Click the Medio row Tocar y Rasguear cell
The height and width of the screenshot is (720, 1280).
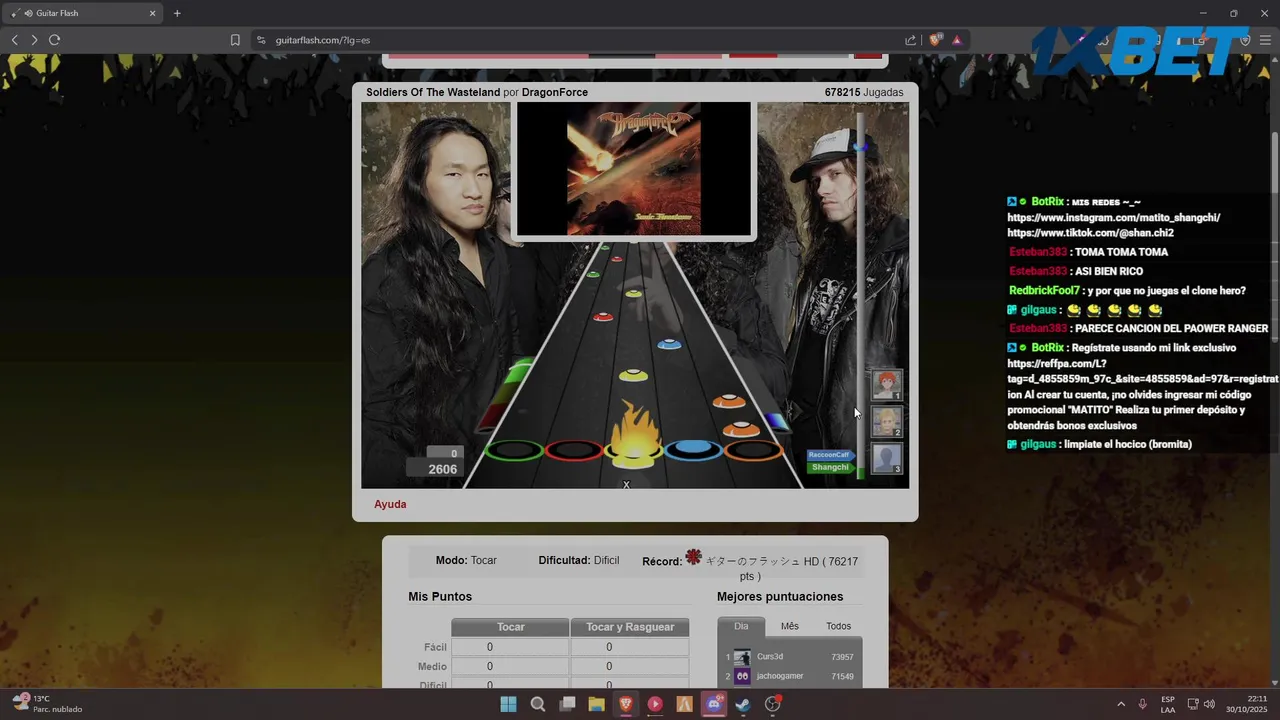630,666
